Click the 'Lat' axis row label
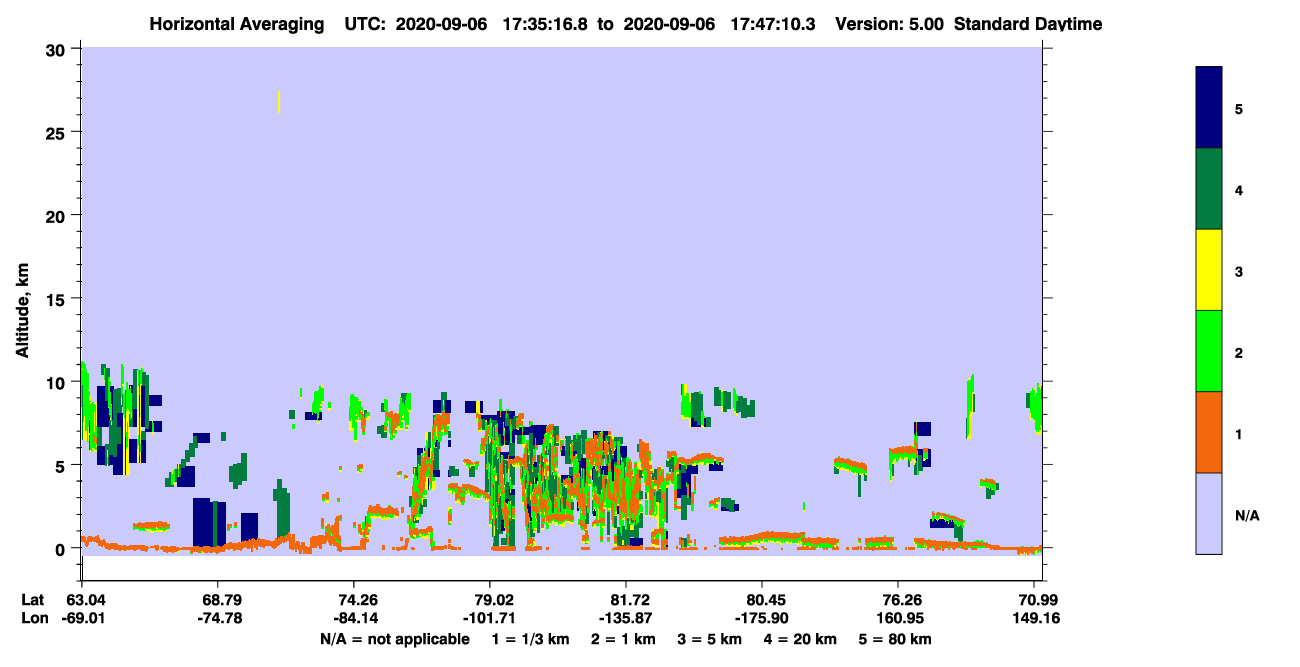The height and width of the screenshot is (667, 1300). 33,600
